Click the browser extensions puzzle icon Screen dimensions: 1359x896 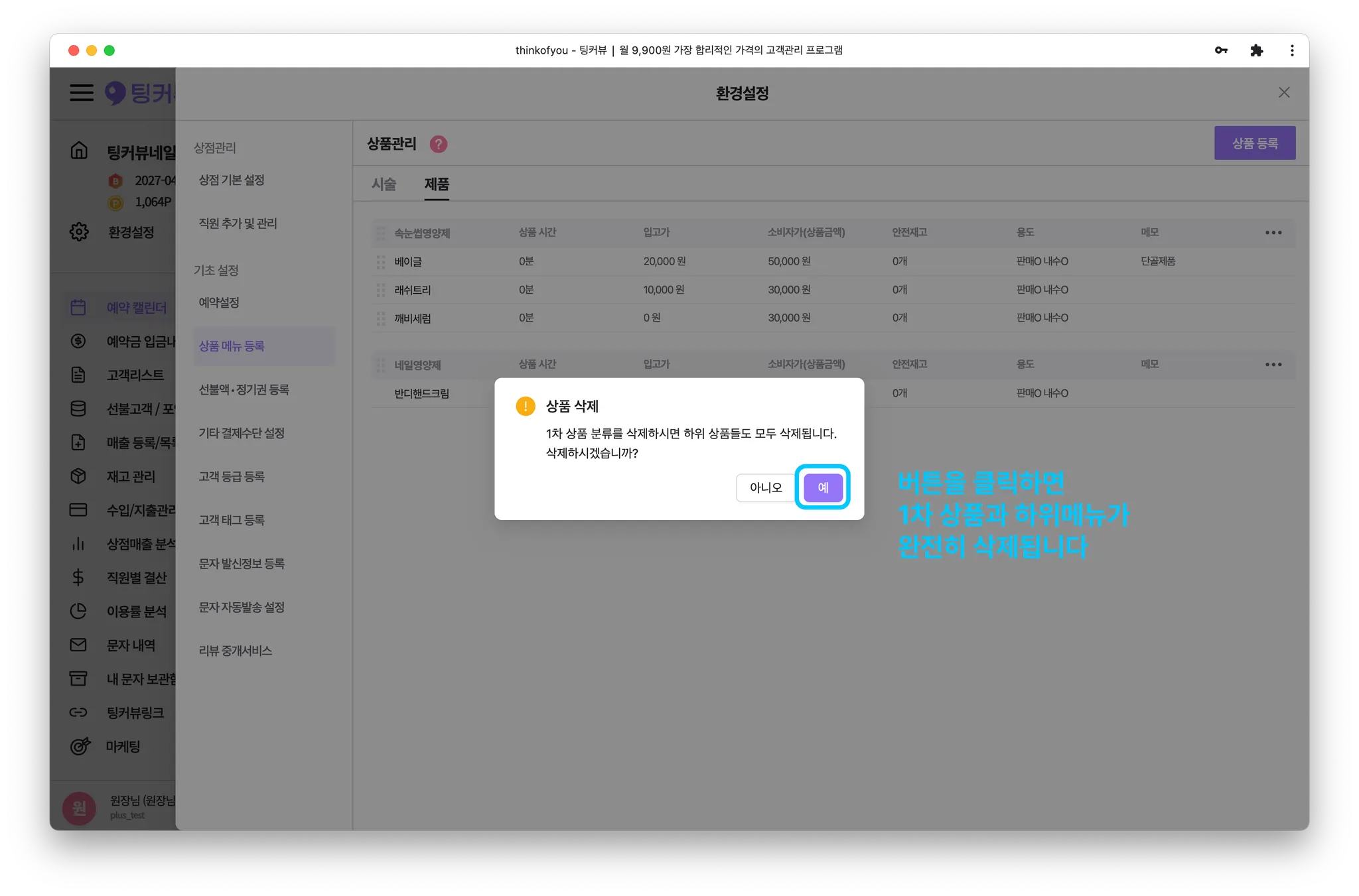coord(1256,50)
